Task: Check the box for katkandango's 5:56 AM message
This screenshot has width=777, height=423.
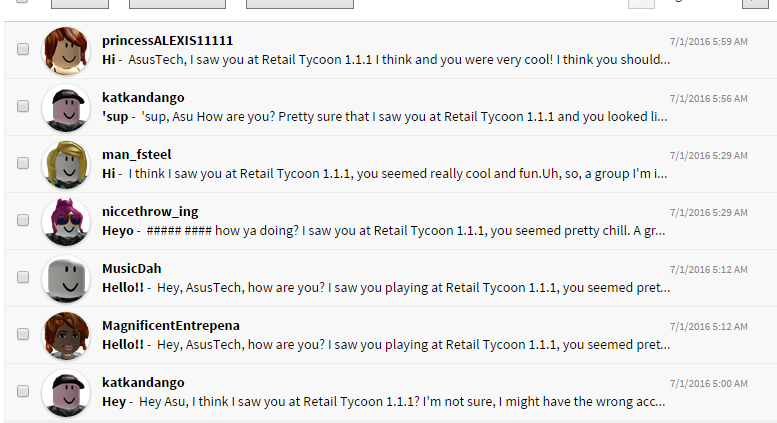Action: (x=23, y=106)
